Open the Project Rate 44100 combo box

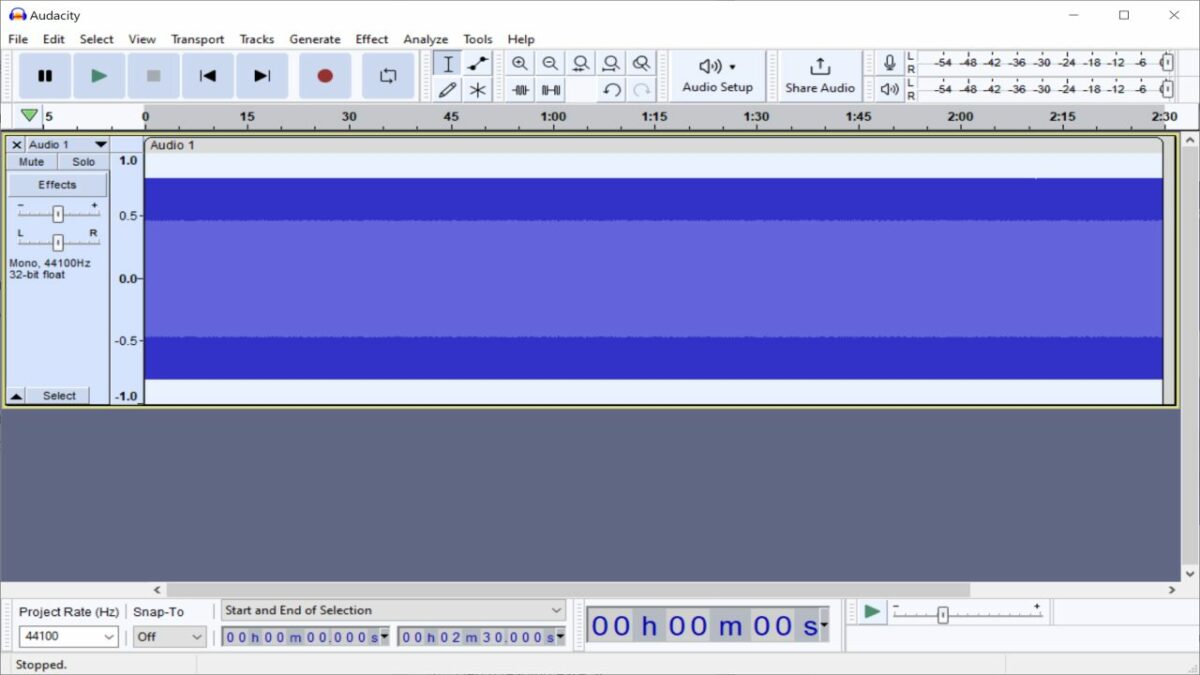point(68,636)
